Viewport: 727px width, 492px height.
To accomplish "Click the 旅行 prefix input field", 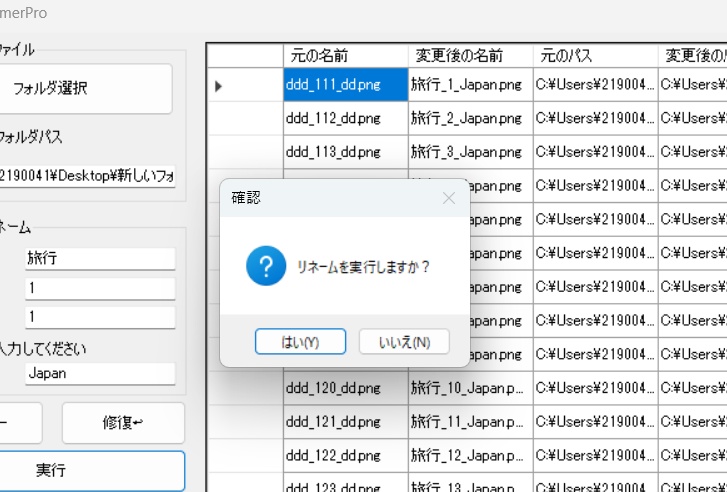I will click(100, 258).
